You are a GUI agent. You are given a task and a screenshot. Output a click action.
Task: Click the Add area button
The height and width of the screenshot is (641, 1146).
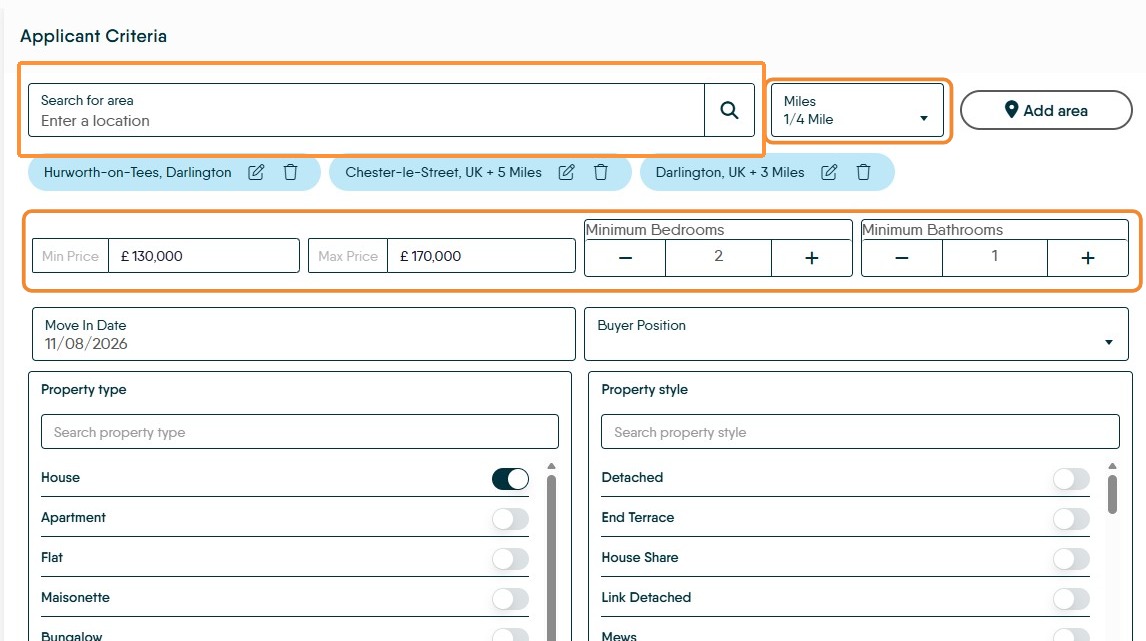pyautogui.click(x=1046, y=110)
